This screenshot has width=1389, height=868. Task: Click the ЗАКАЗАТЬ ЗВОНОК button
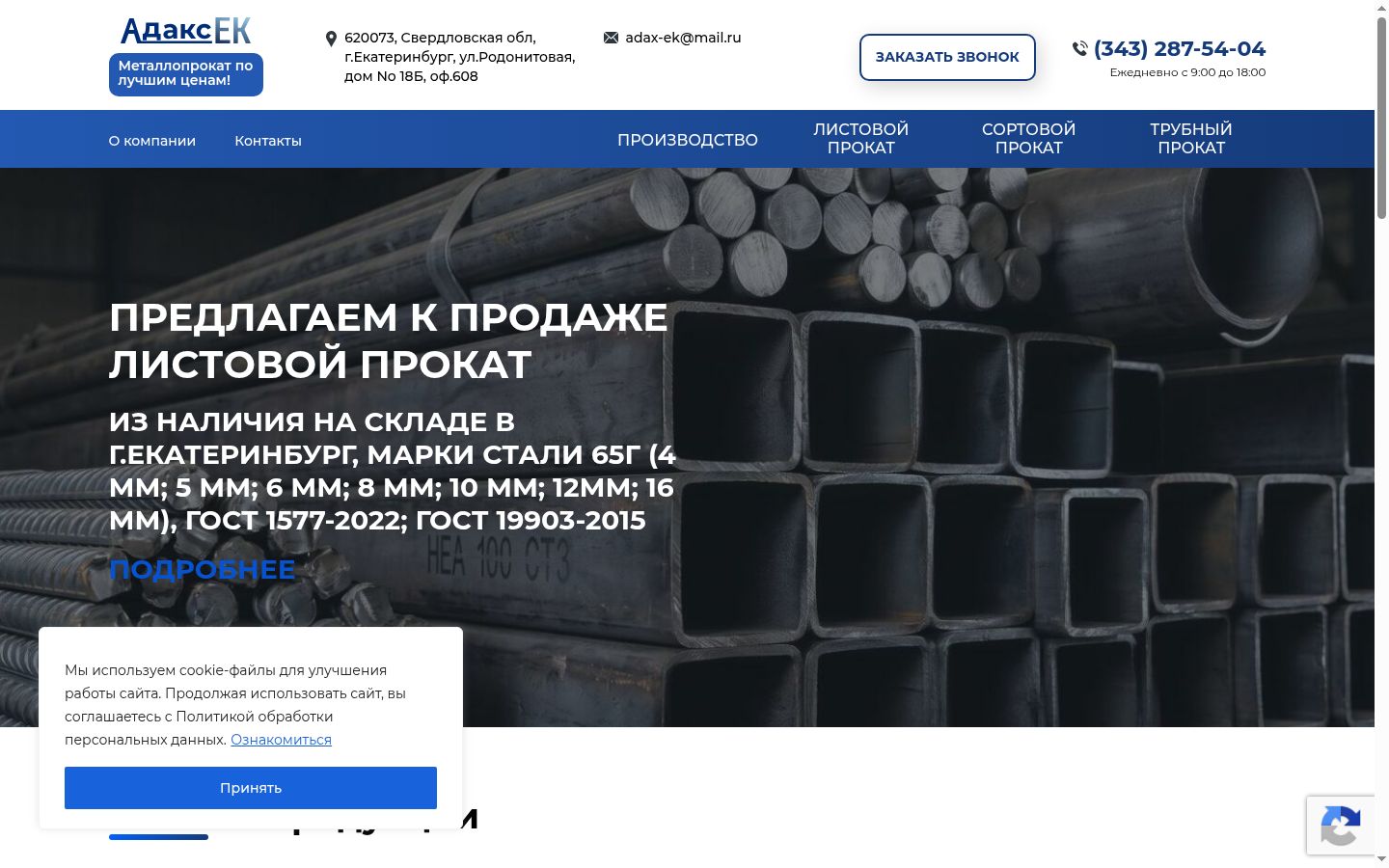[x=947, y=57]
